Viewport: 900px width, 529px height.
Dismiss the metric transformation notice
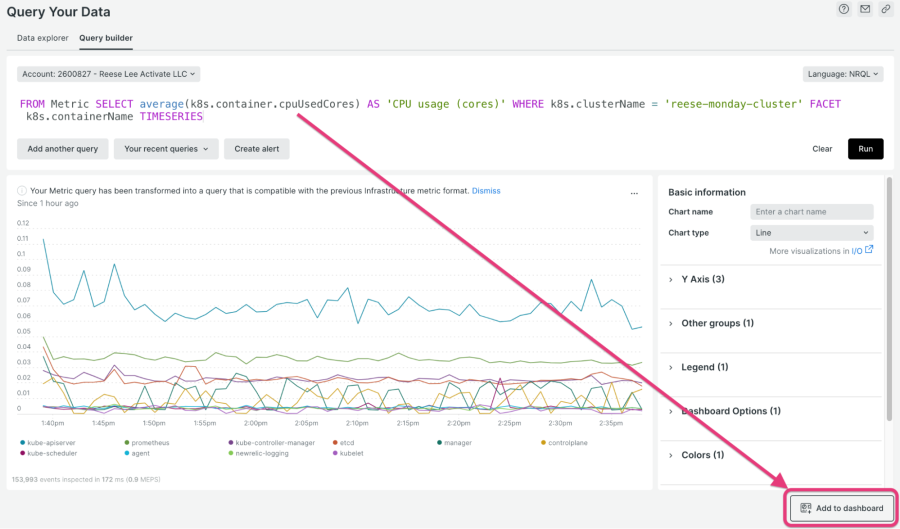[486, 190]
